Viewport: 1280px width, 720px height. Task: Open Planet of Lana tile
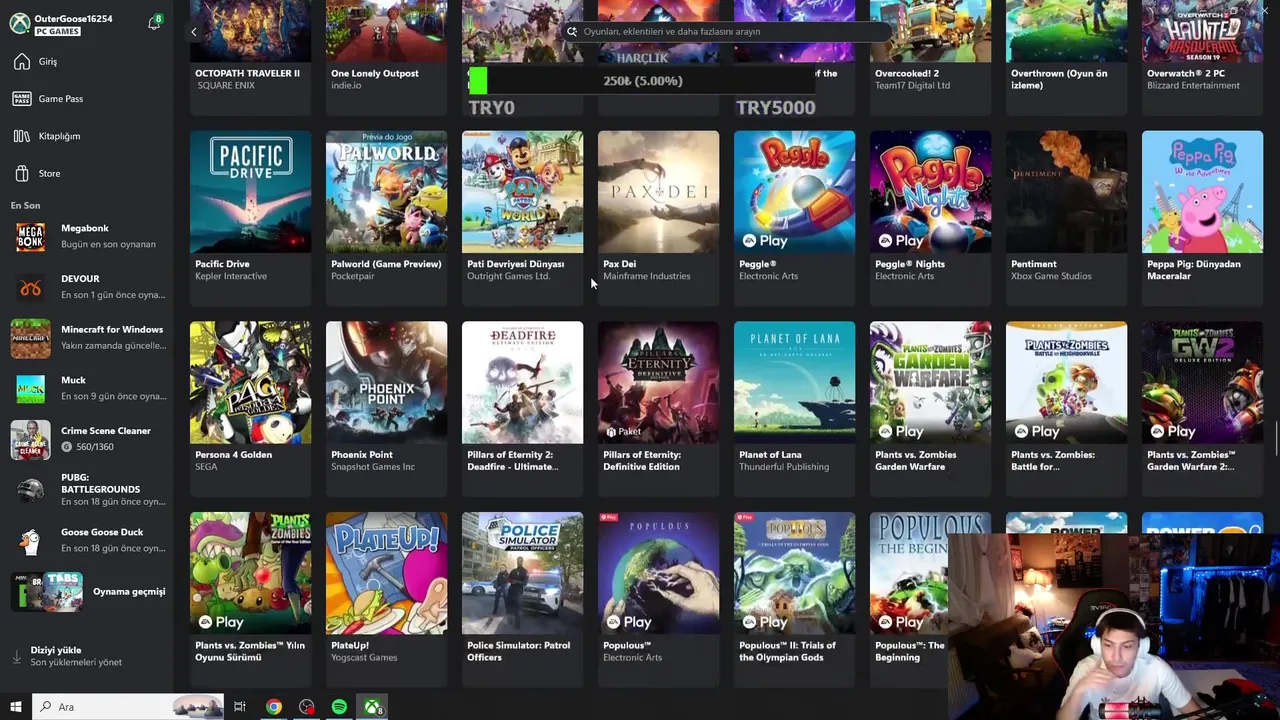794,408
